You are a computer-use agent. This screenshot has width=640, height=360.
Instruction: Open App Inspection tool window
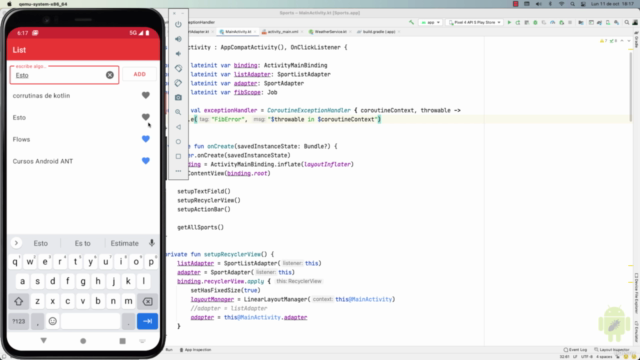tap(196, 350)
